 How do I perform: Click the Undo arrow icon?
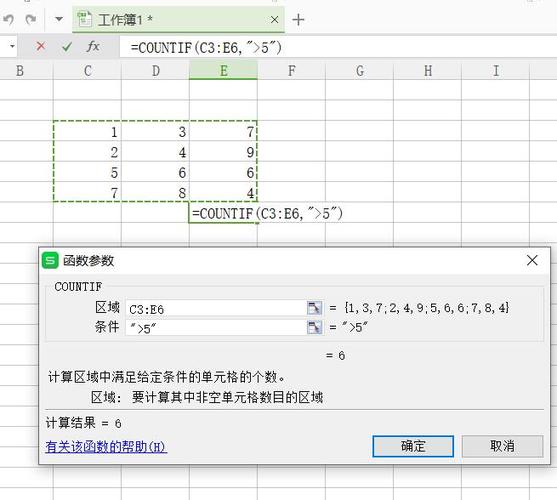coord(9,19)
